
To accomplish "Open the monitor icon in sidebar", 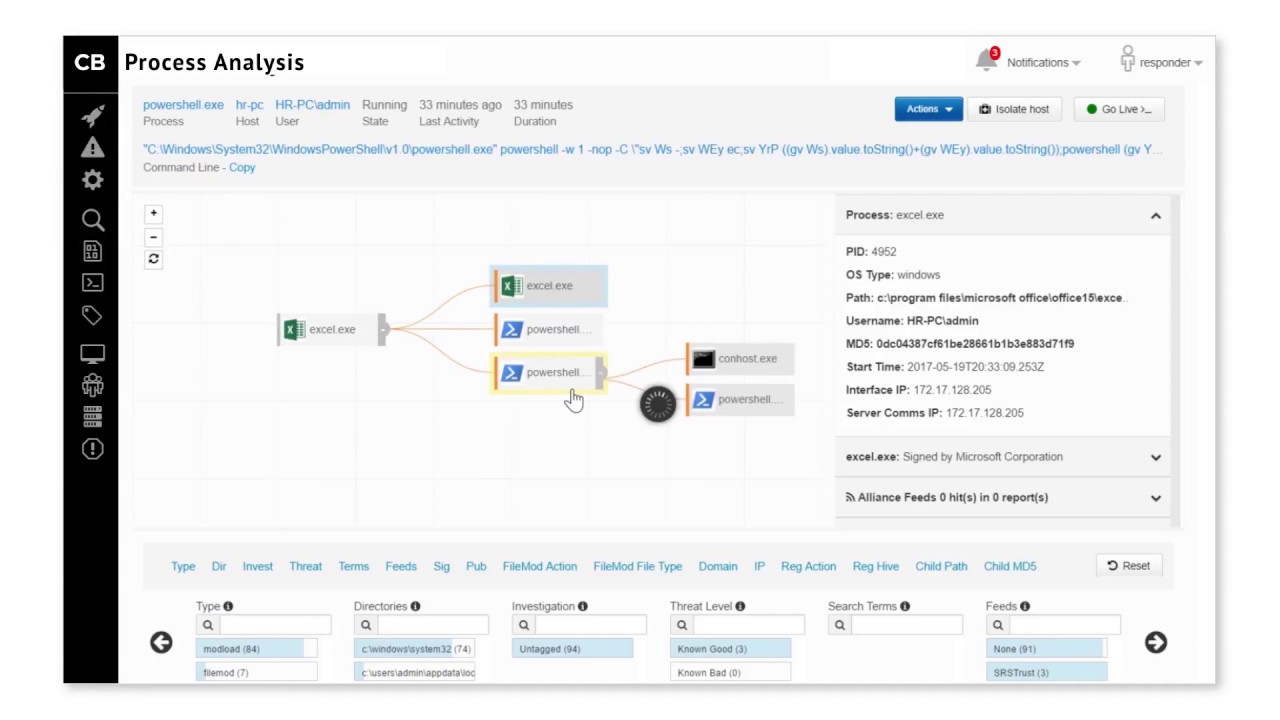I will pyautogui.click(x=93, y=355).
